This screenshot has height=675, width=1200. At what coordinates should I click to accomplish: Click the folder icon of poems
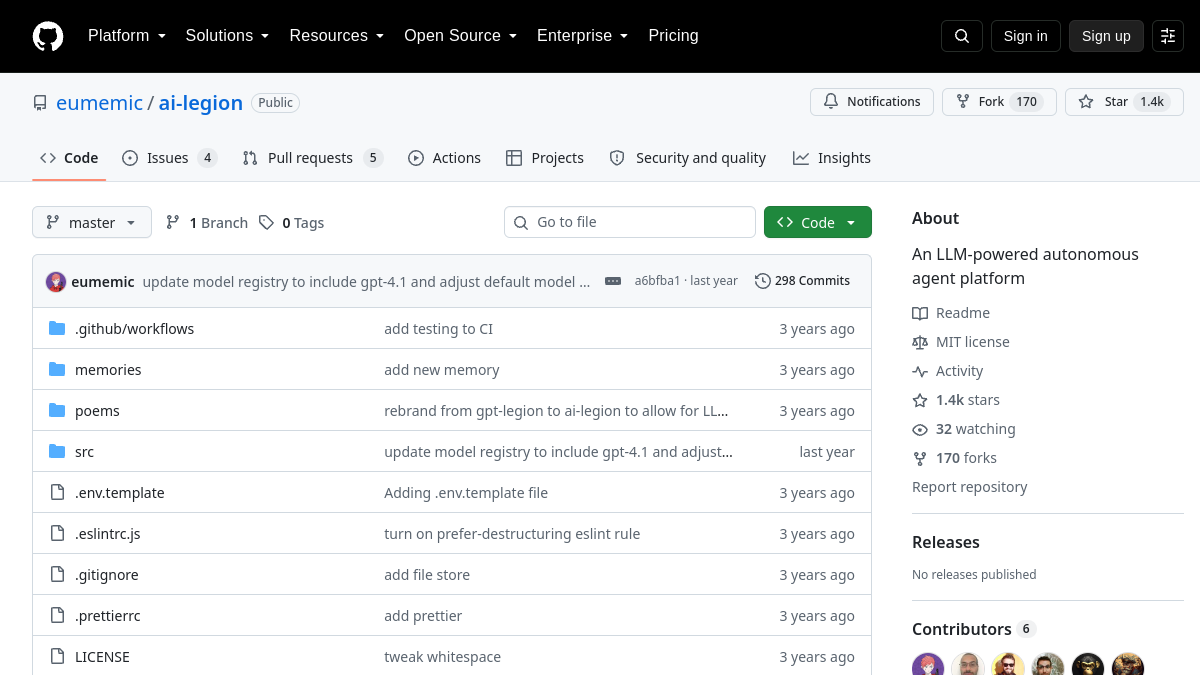57,411
